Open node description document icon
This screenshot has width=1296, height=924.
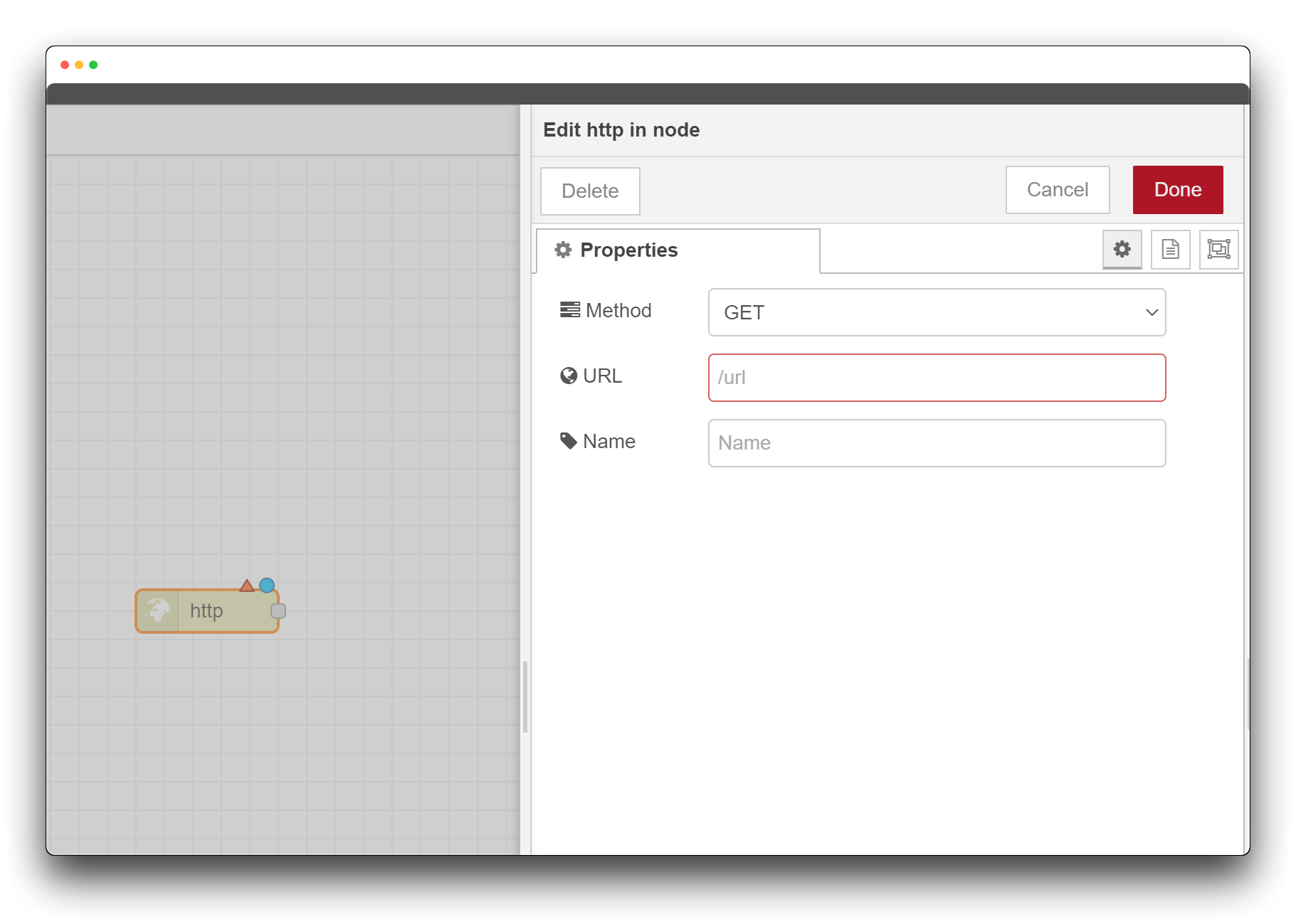click(x=1170, y=249)
